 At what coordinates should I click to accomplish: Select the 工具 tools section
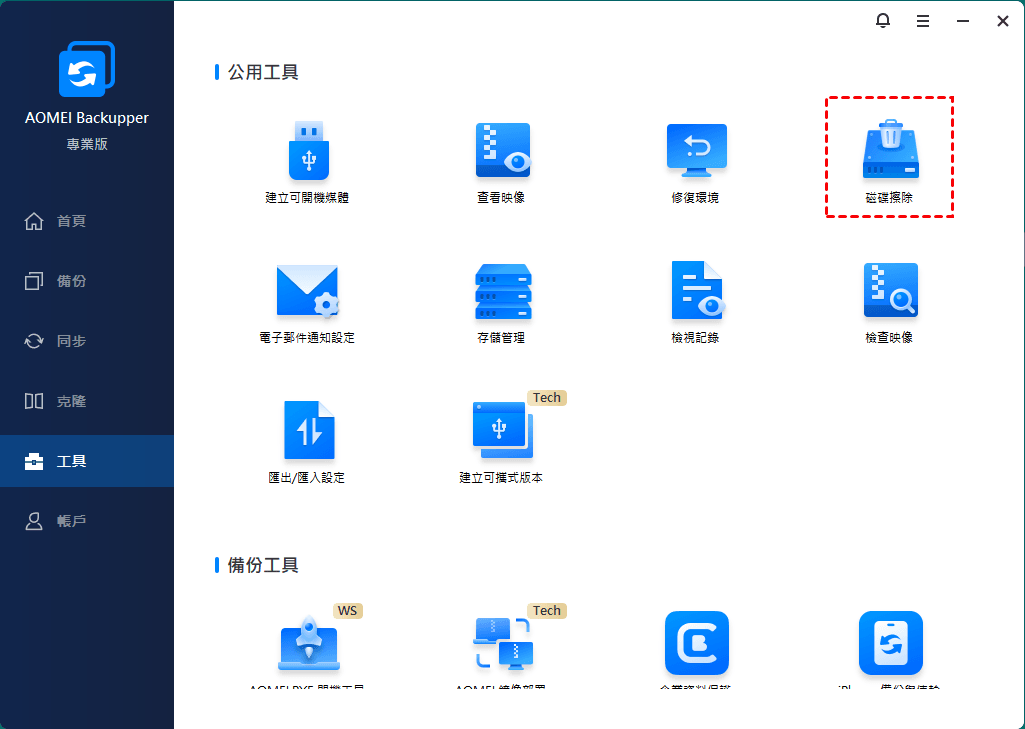(x=87, y=461)
